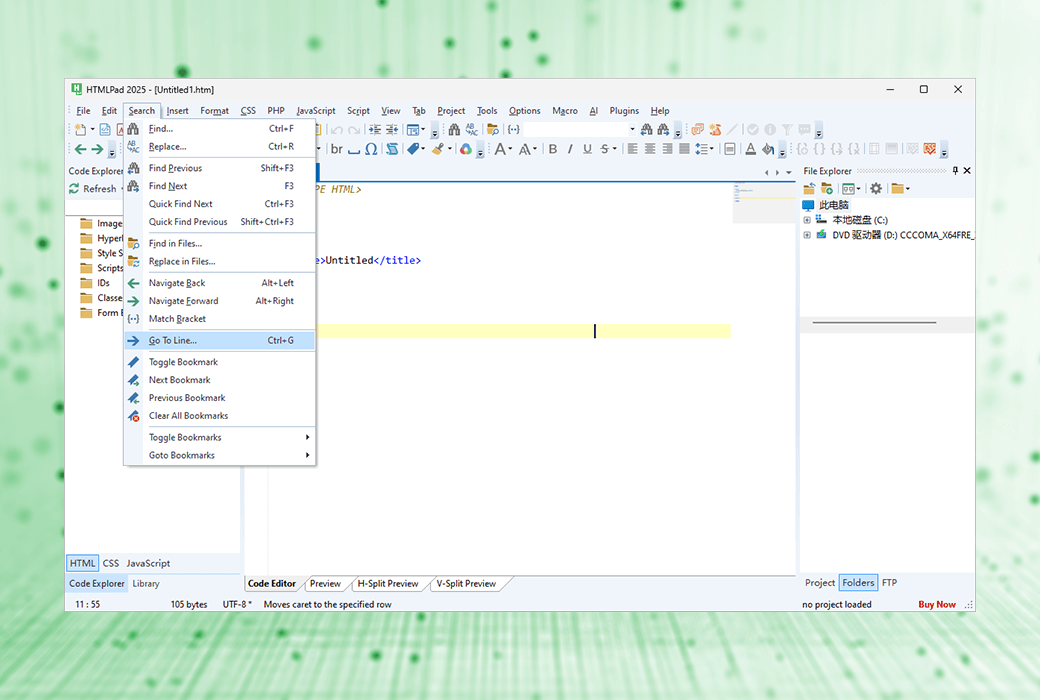Click the toolbar Find Previous binoculars icon
The image size is (1040, 700).
click(x=646, y=129)
